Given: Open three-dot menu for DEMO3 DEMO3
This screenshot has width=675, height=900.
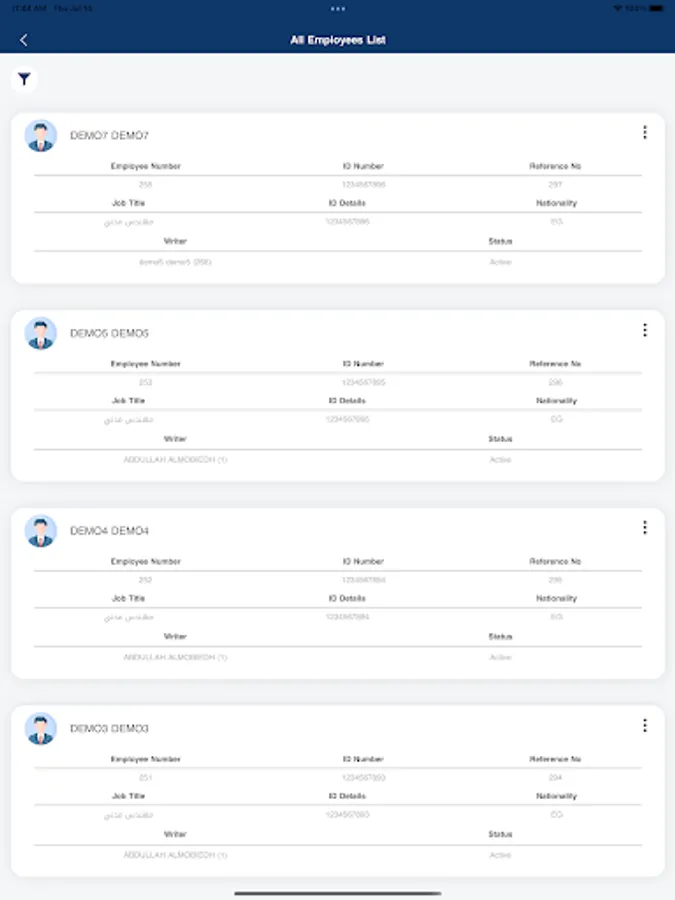Looking at the screenshot, I should tap(644, 725).
